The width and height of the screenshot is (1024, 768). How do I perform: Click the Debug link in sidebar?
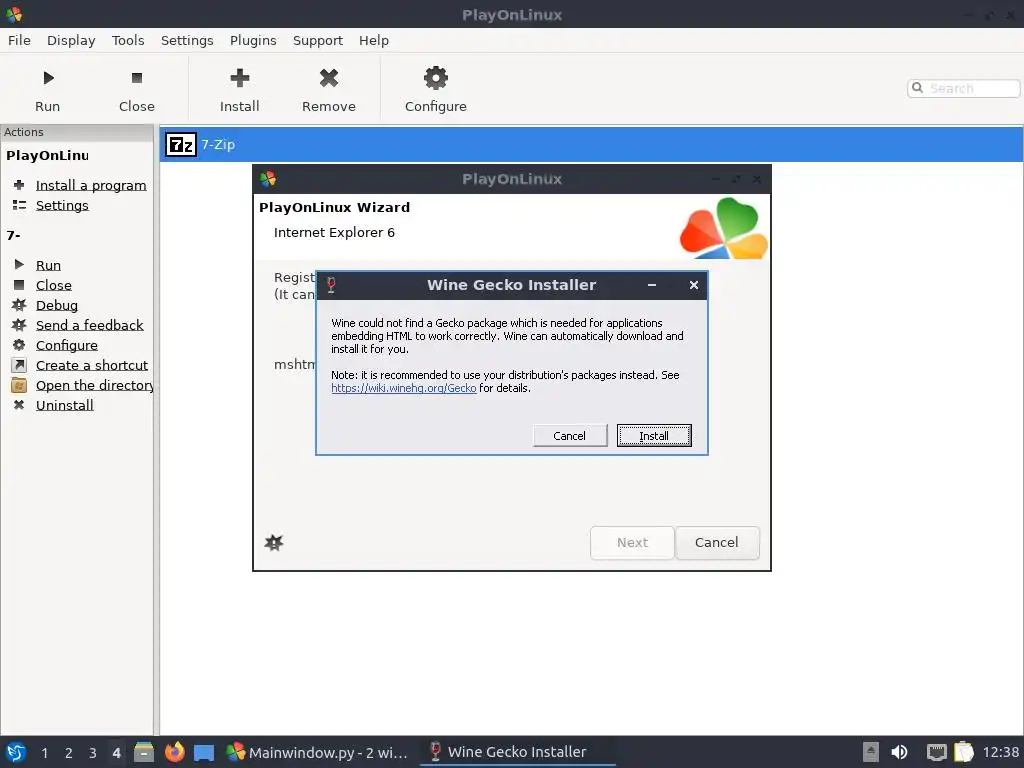[57, 305]
